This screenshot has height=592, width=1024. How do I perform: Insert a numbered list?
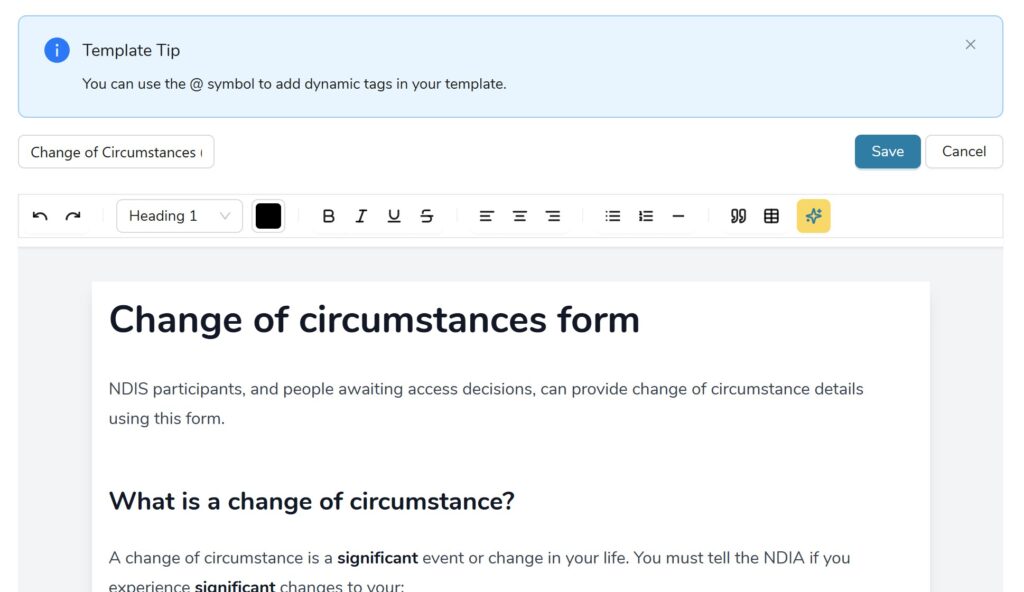click(646, 216)
